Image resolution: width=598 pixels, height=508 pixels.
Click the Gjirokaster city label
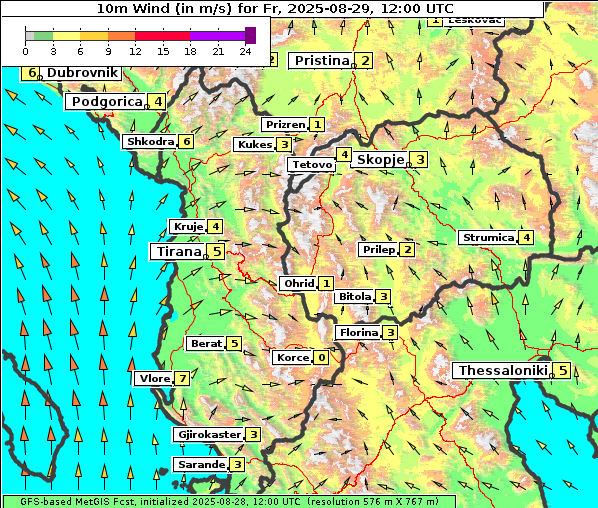(209, 434)
